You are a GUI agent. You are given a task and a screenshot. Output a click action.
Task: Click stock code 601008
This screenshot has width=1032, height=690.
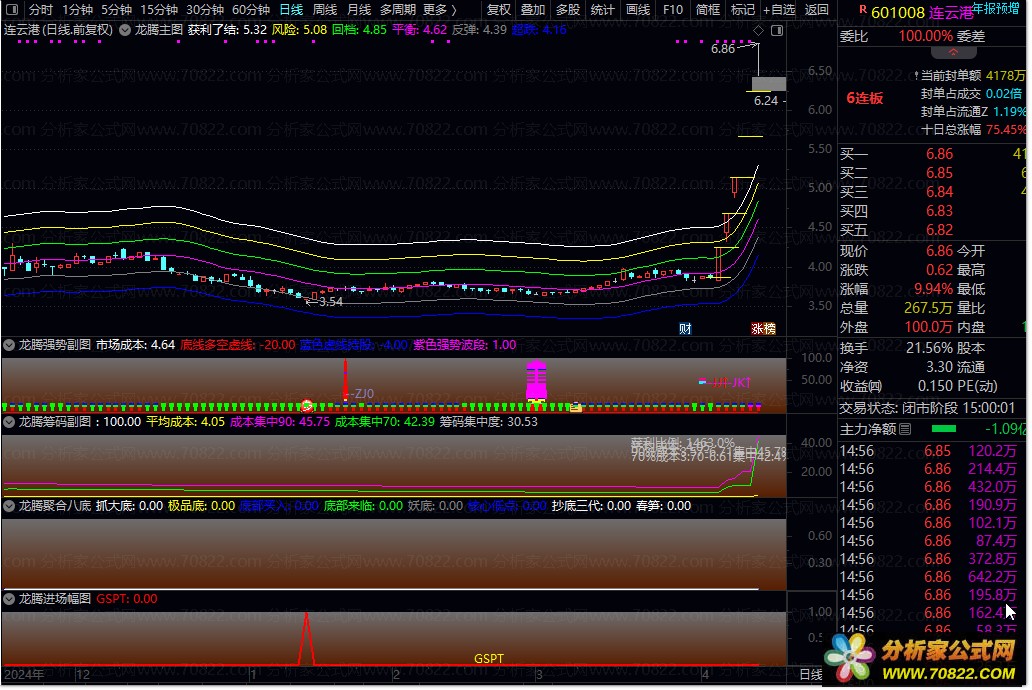(898, 13)
